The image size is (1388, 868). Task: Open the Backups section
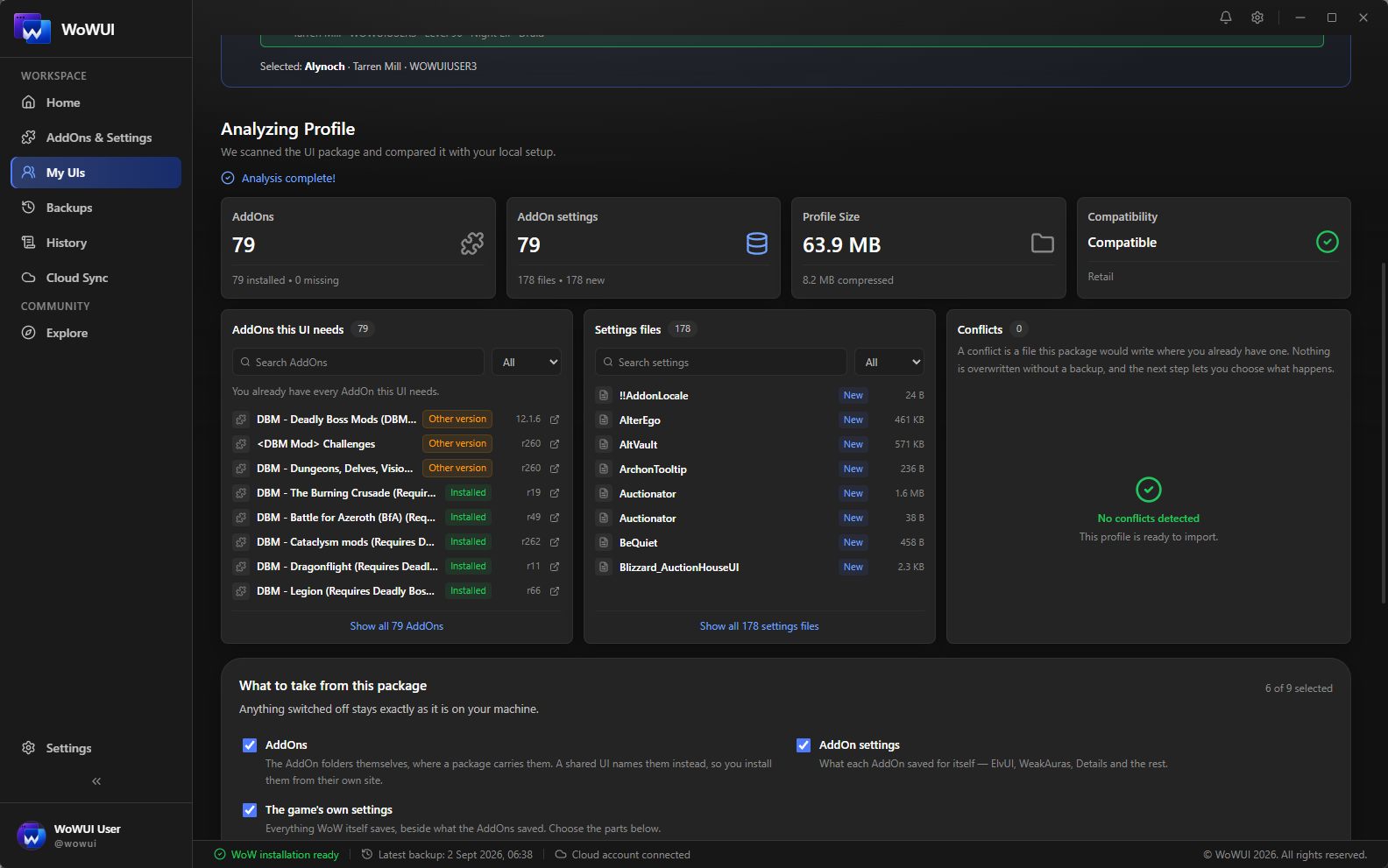96,208
